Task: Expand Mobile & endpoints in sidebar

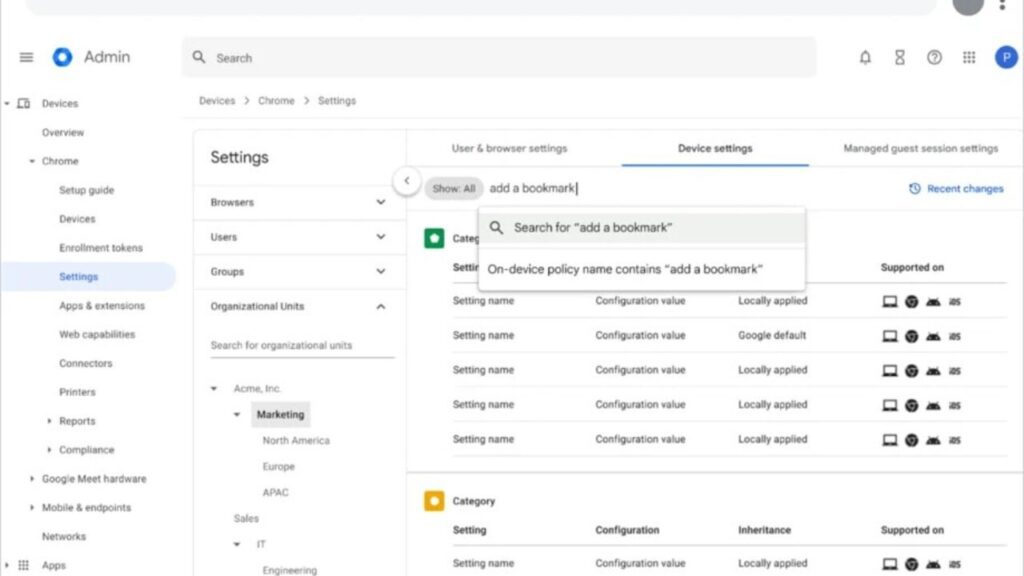Action: (31, 507)
